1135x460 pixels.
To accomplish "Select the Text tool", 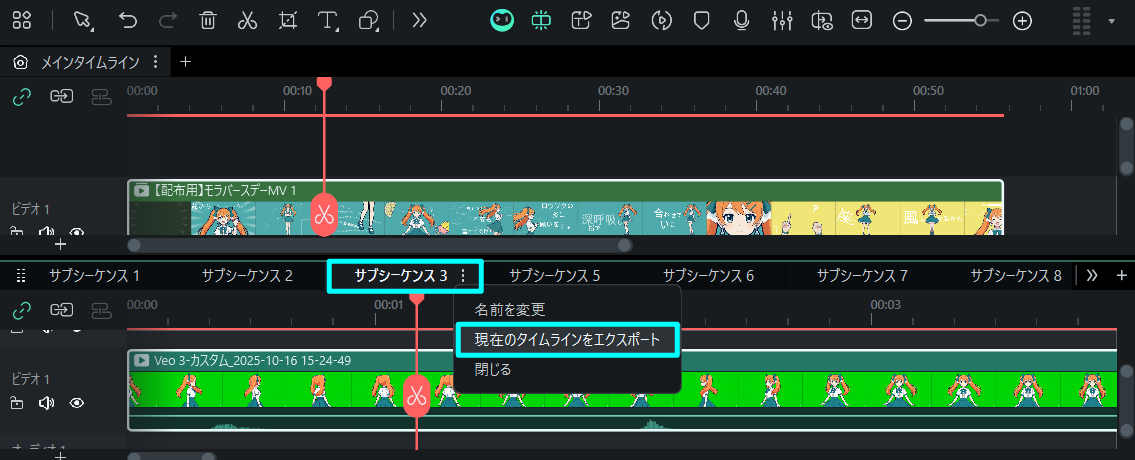I will [x=328, y=20].
